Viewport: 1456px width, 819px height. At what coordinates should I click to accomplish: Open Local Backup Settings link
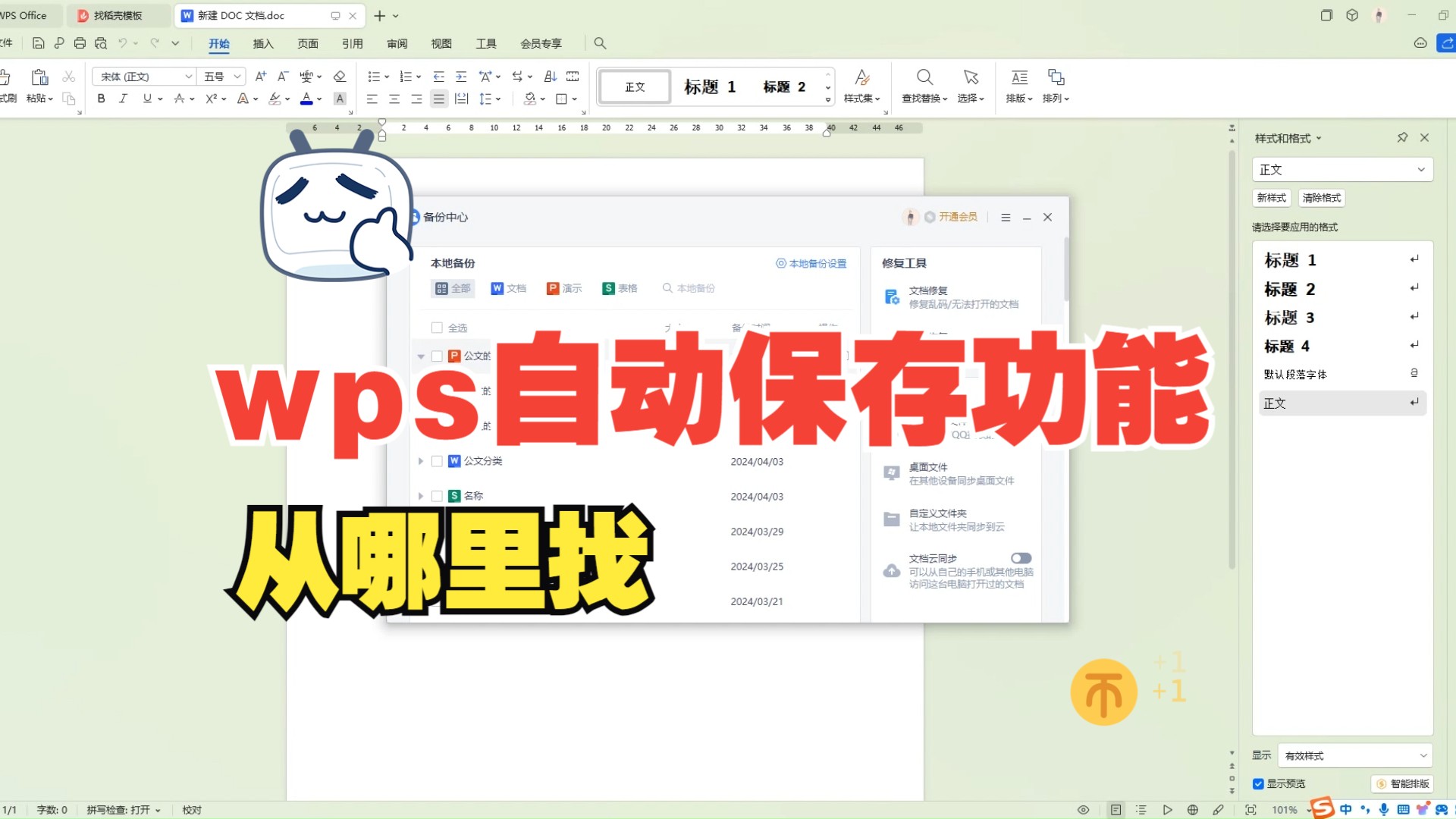811,264
